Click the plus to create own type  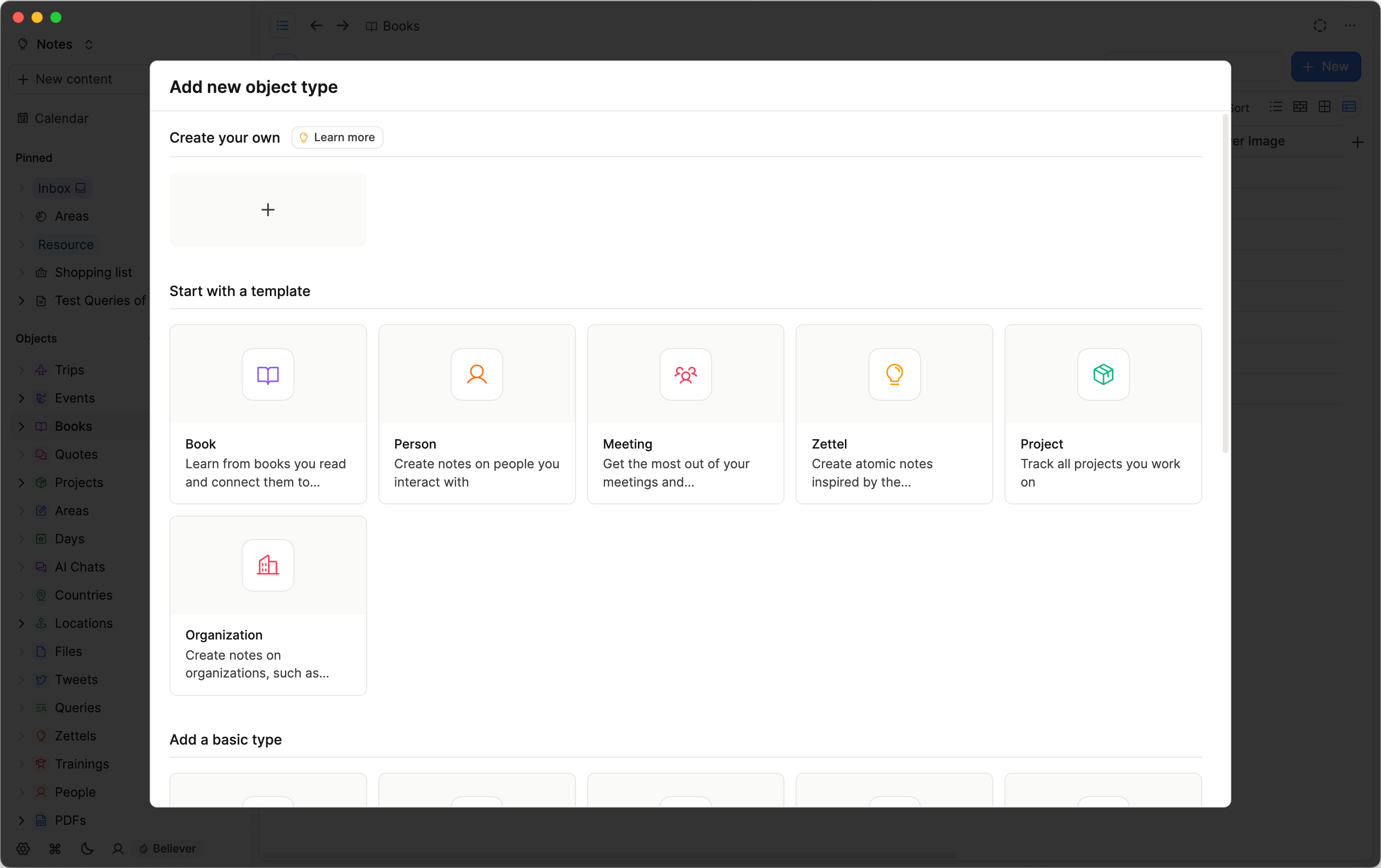click(x=268, y=210)
